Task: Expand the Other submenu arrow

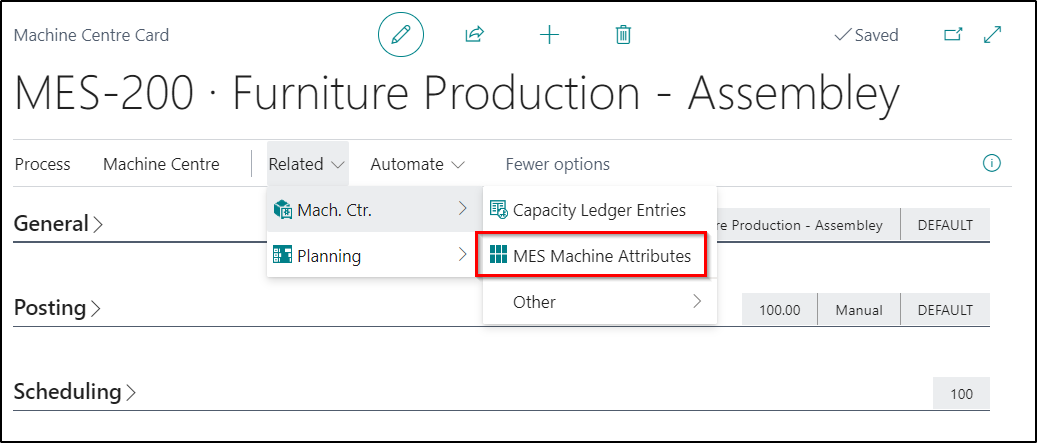Action: point(696,302)
